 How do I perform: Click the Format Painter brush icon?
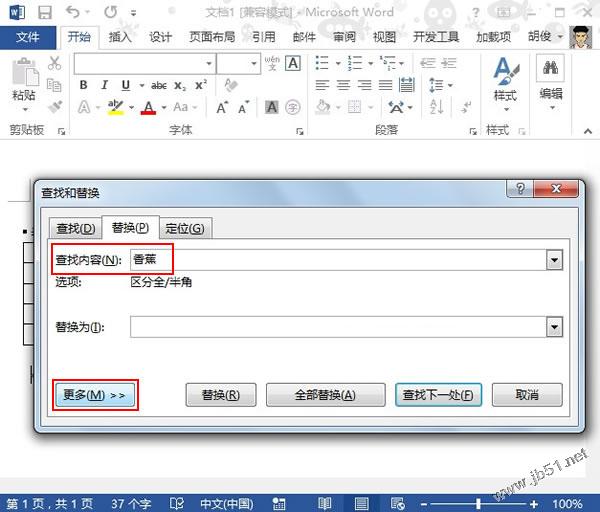coord(55,107)
